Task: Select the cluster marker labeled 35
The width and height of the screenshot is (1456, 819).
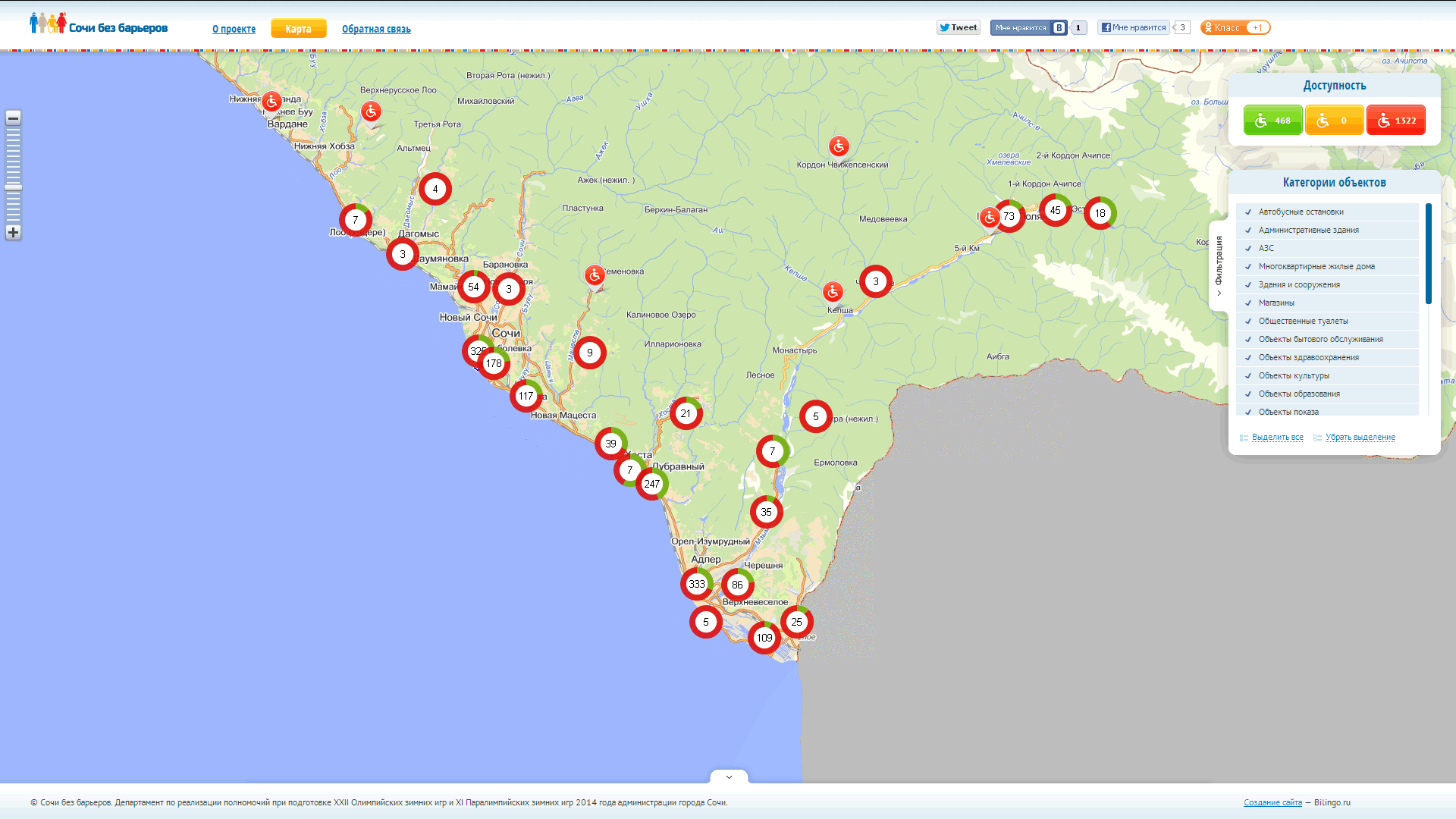Action: click(767, 512)
